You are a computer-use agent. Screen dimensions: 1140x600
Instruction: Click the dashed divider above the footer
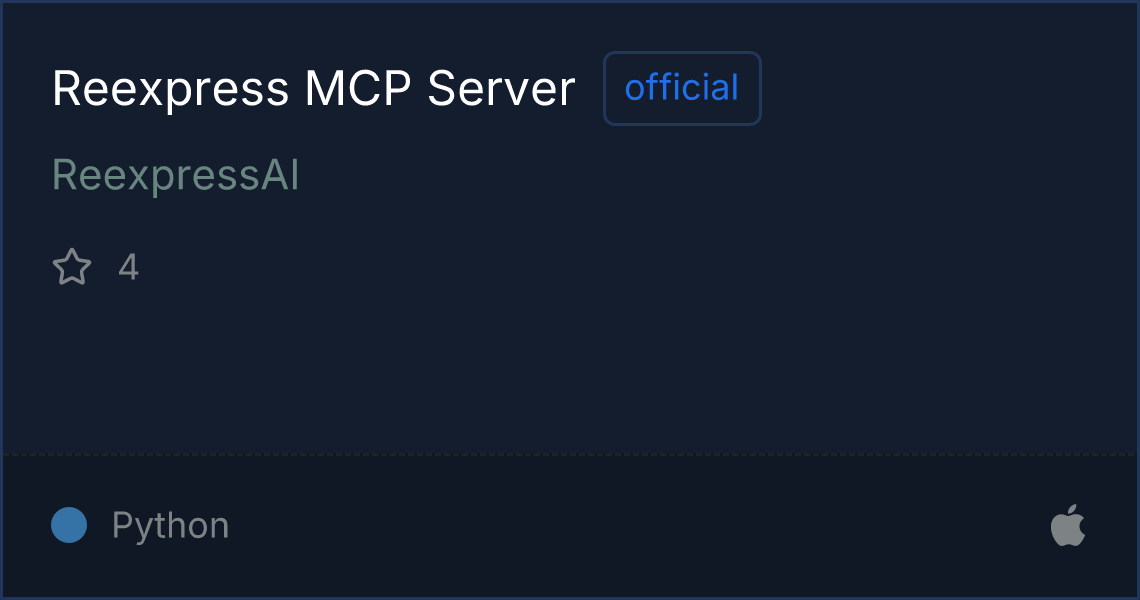click(x=570, y=455)
